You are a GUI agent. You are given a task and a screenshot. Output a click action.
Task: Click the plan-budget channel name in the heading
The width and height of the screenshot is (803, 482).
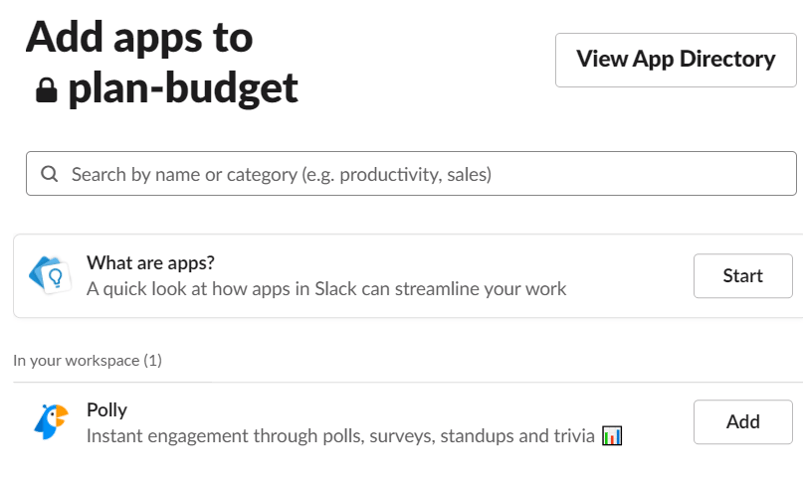click(183, 89)
